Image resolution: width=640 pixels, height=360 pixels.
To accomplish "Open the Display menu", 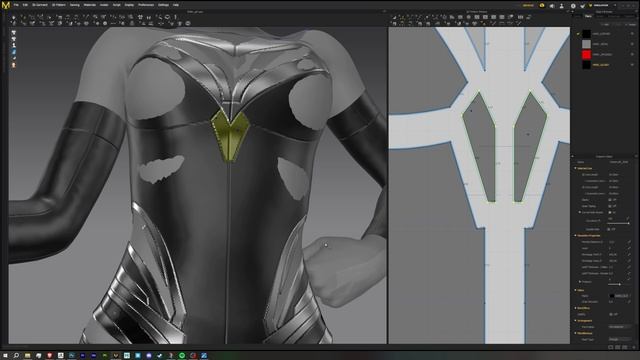I will (x=129, y=5).
